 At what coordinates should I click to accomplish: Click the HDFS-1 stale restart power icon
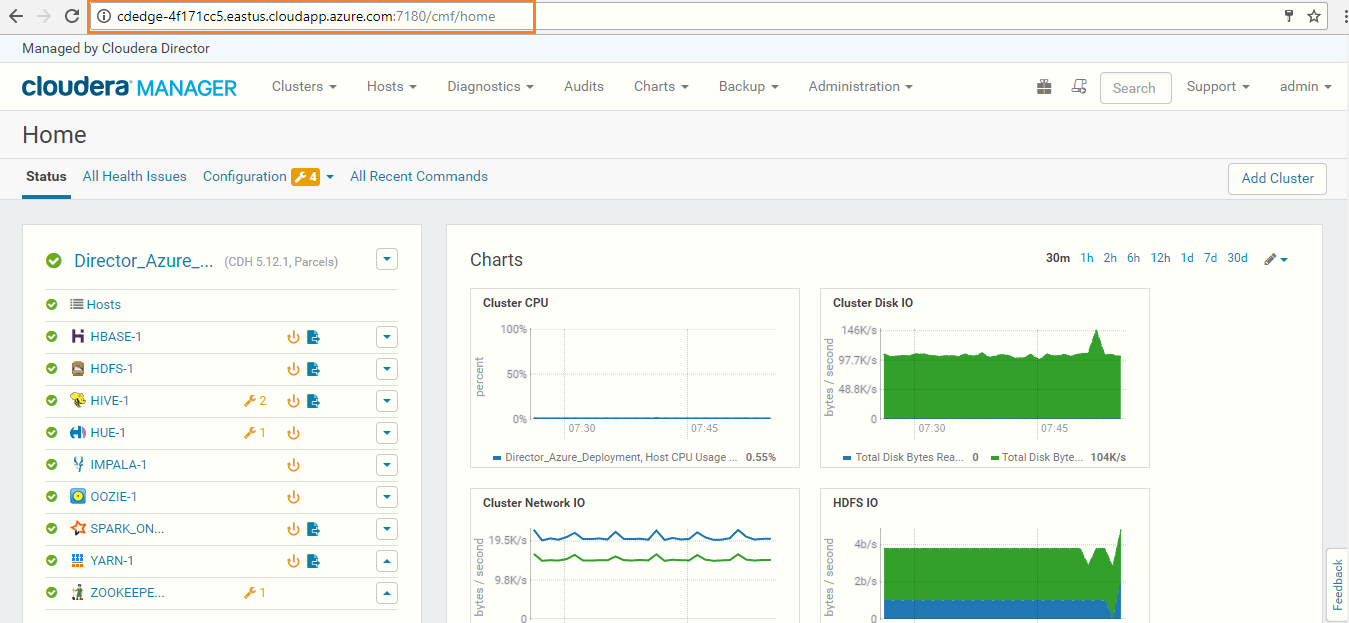(x=293, y=369)
